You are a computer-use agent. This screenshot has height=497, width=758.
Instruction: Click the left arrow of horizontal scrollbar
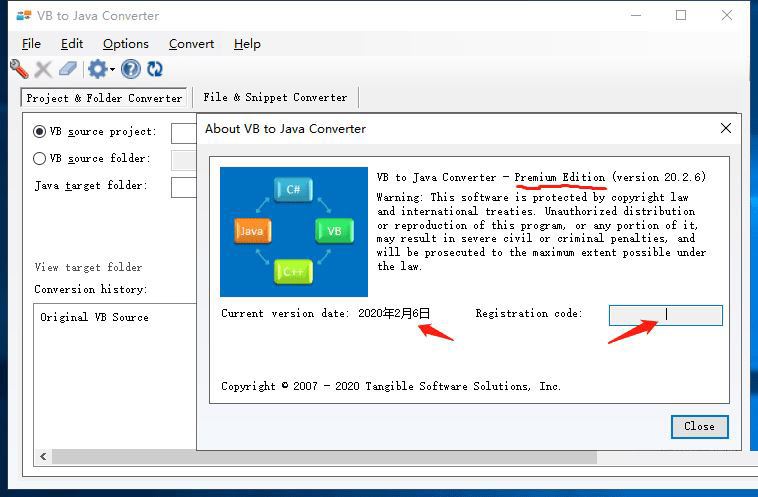coord(44,456)
